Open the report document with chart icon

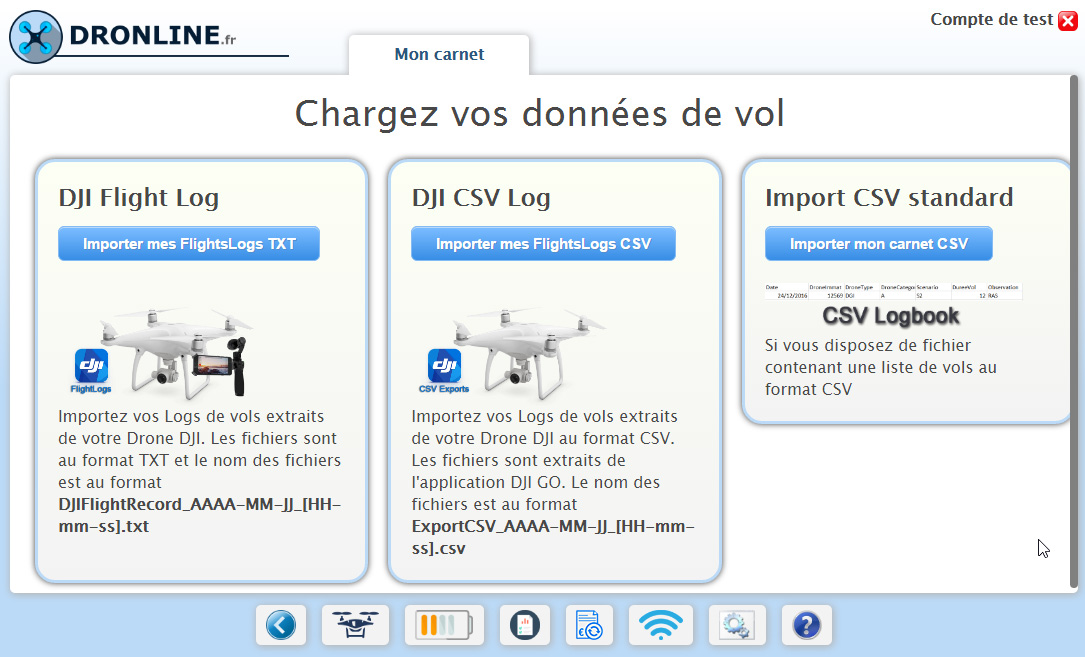[x=525, y=625]
